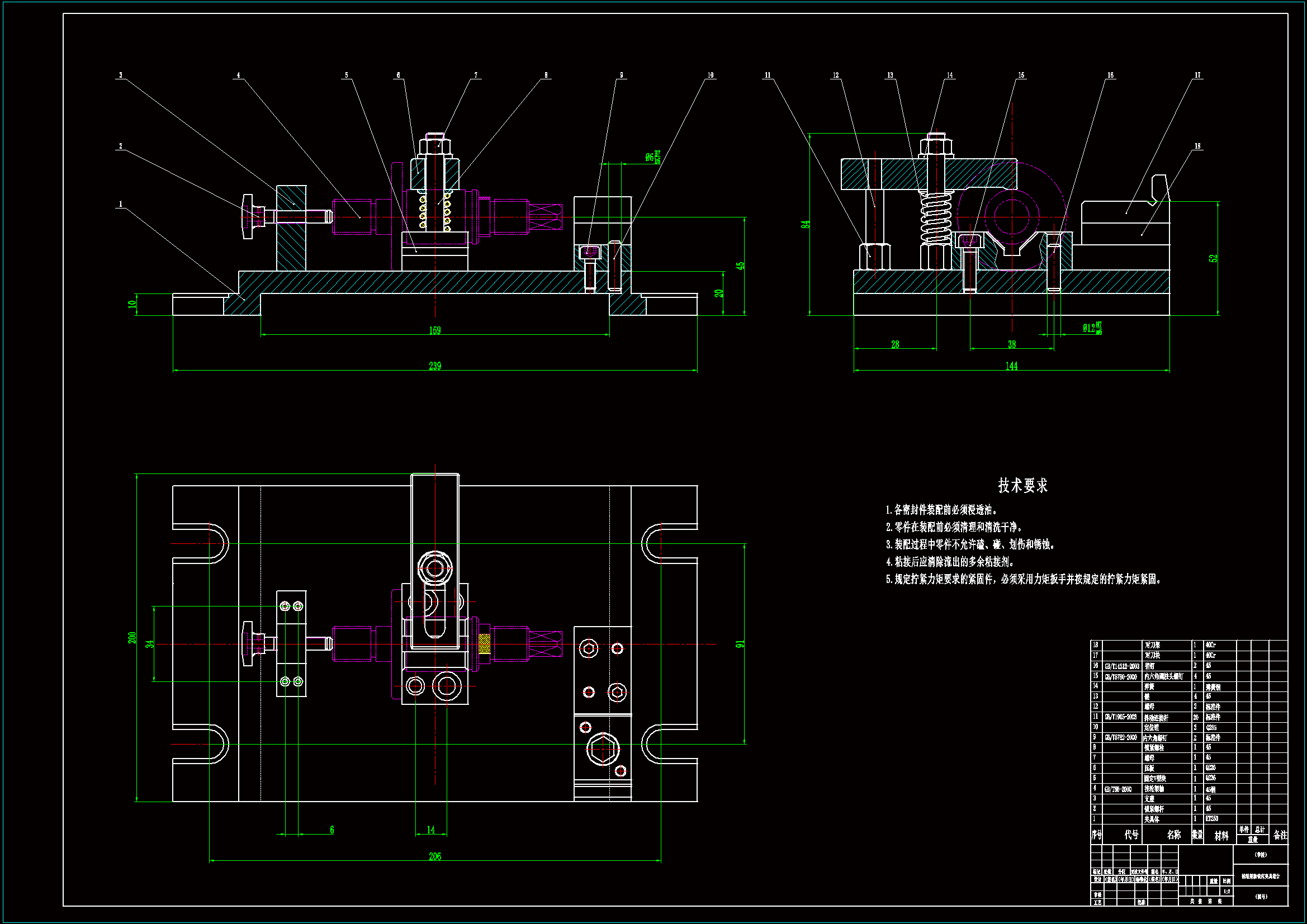Select the 材料 column header in parts list
Screen dimensions: 1307x924
pos(1221,836)
